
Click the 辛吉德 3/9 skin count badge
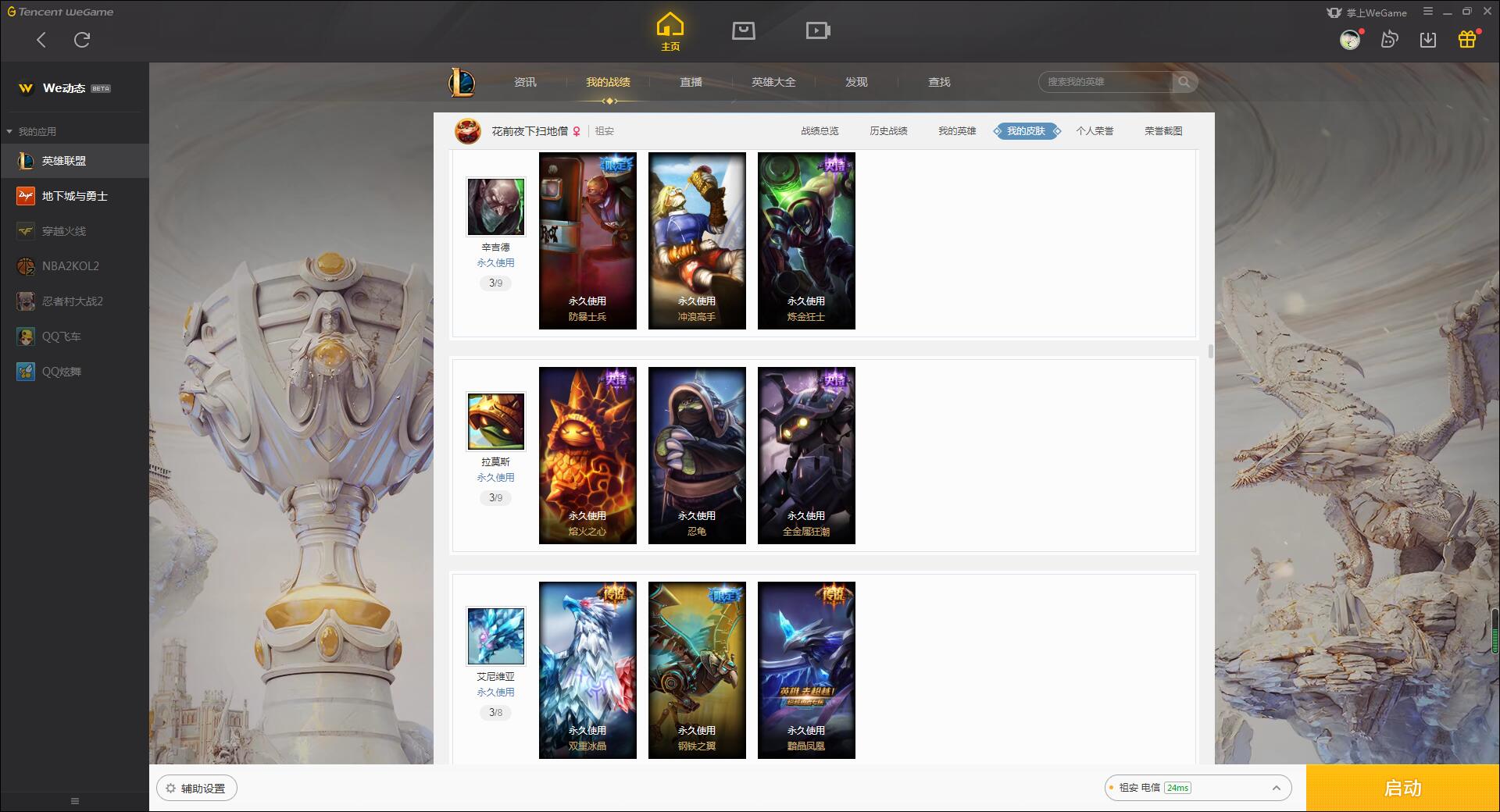pos(495,283)
